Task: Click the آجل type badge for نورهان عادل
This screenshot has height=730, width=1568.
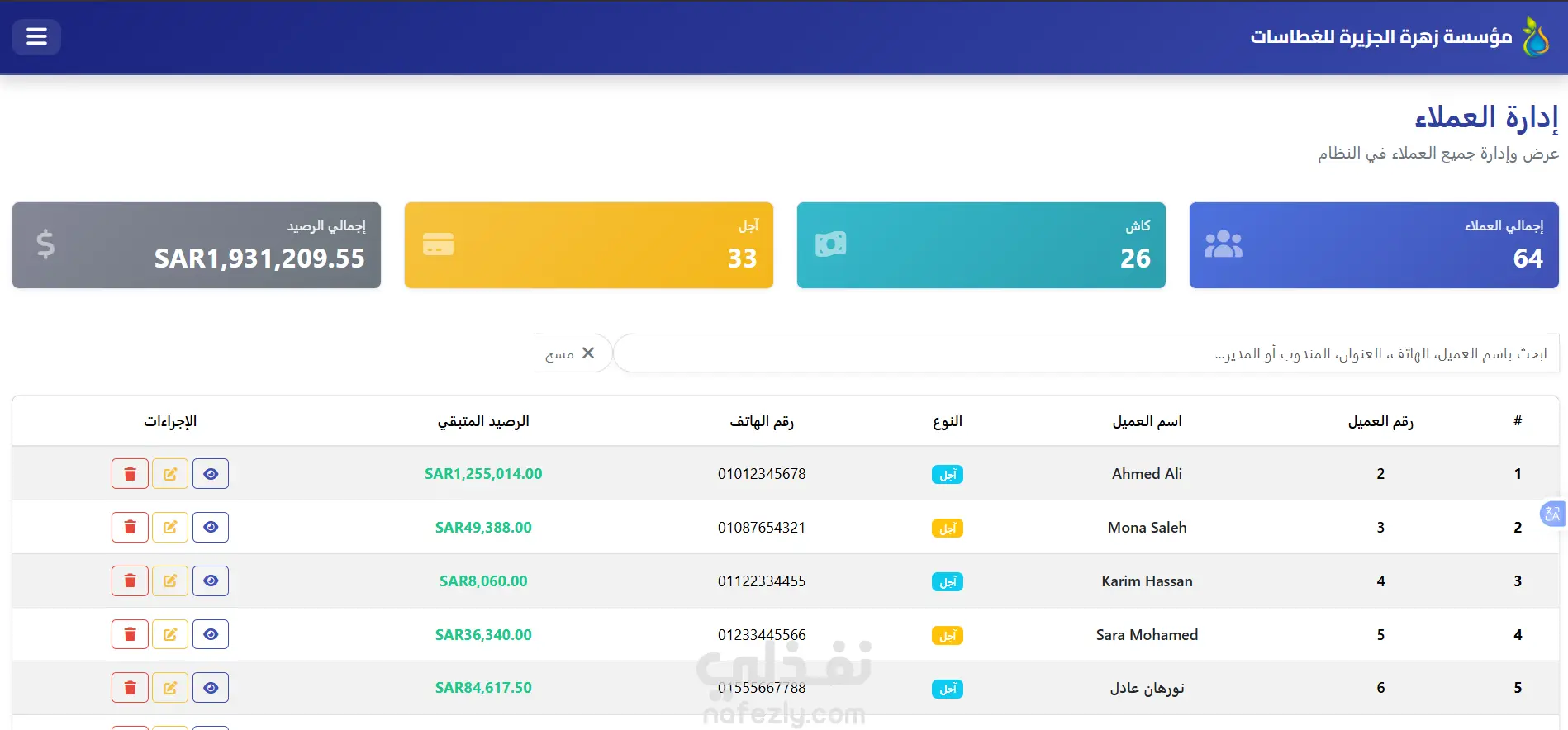Action: point(948,689)
